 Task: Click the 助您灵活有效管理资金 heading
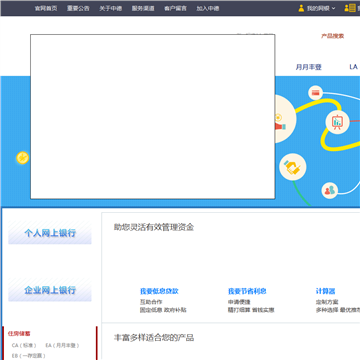point(154,227)
